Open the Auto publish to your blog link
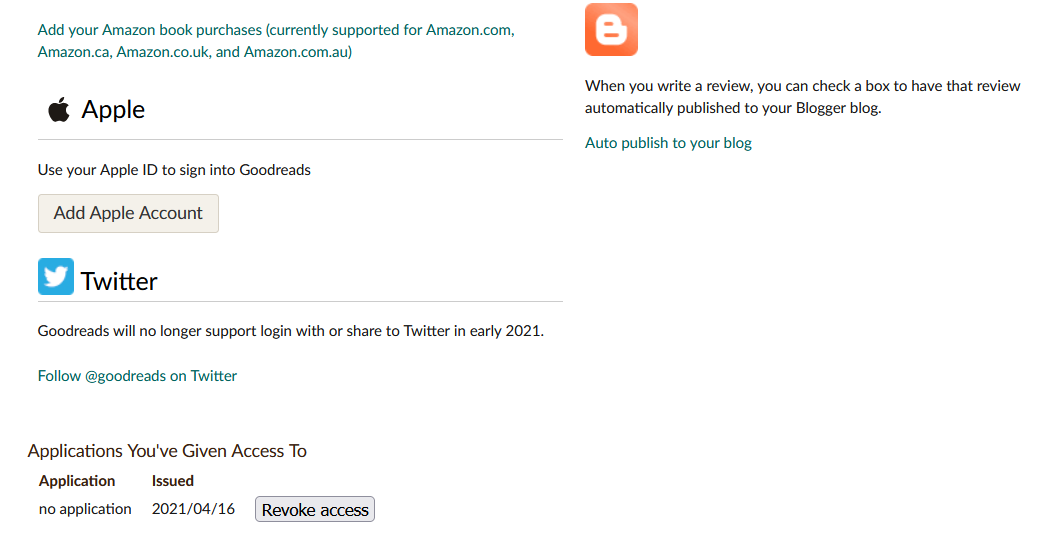Image resolution: width=1047 pixels, height=550 pixels. pos(668,143)
